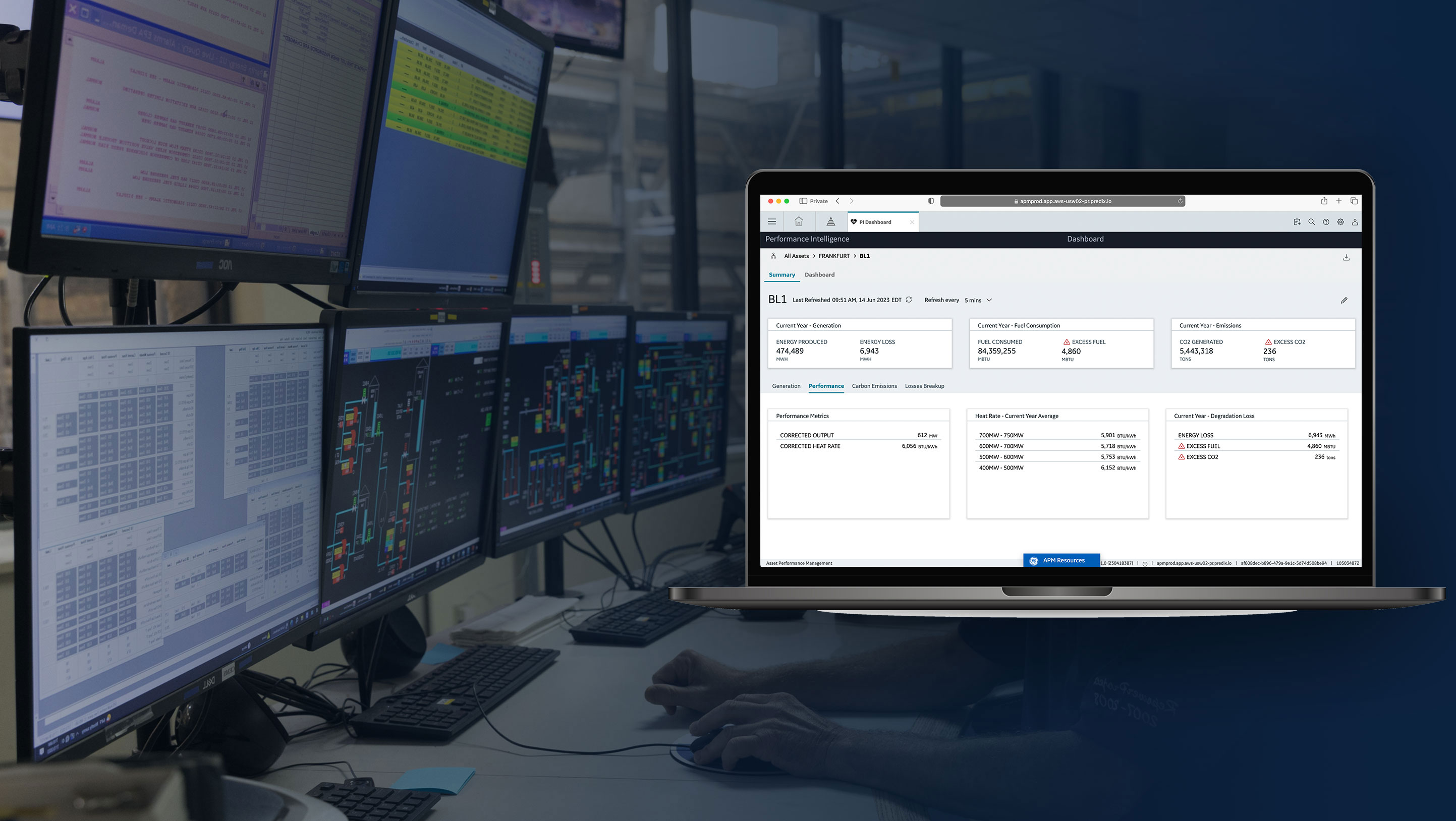Expand the All Assets breadcrumb dropdown
The height and width of the screenshot is (821, 1456).
click(x=796, y=256)
